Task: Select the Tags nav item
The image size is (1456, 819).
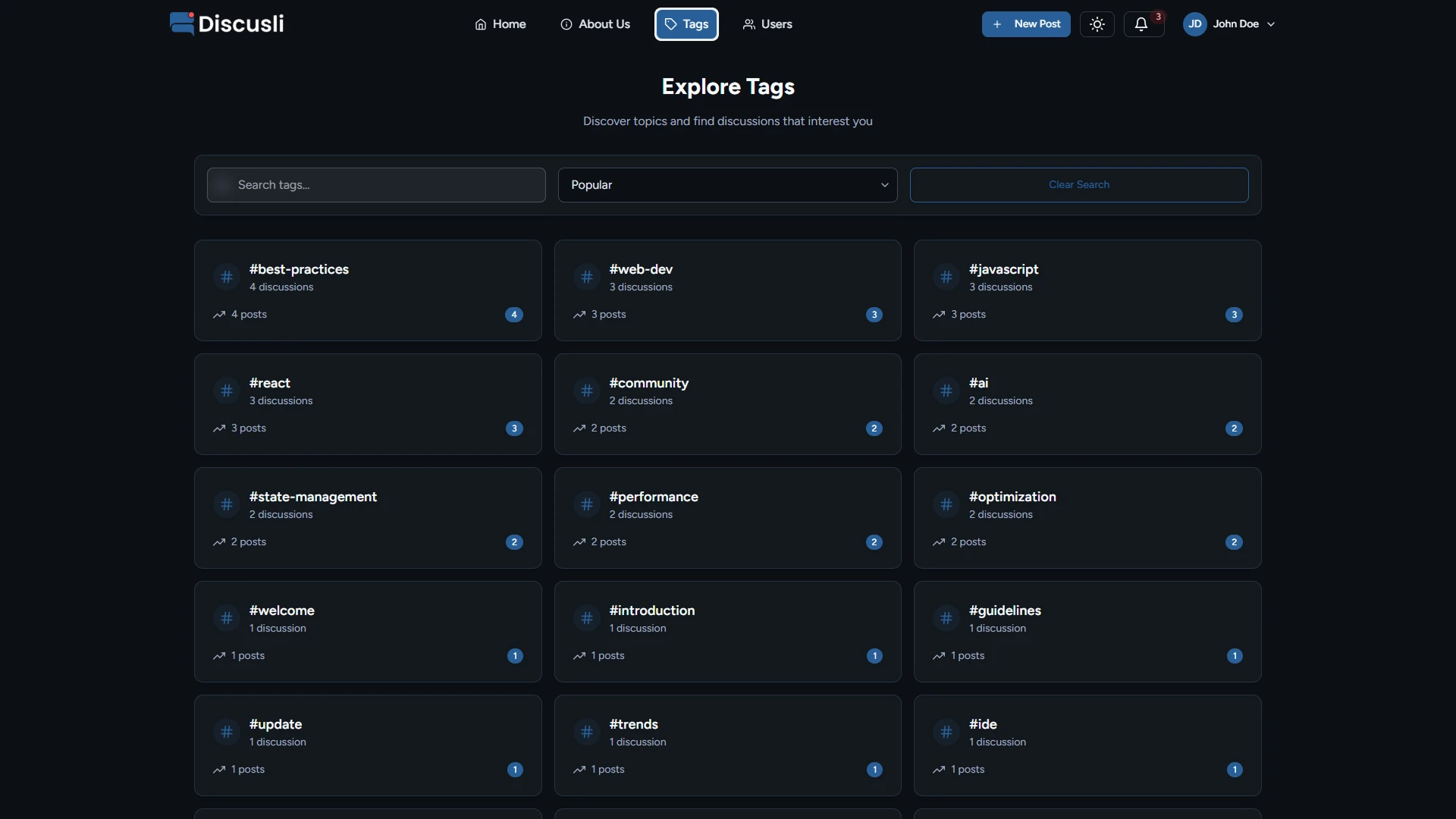Action: [686, 24]
